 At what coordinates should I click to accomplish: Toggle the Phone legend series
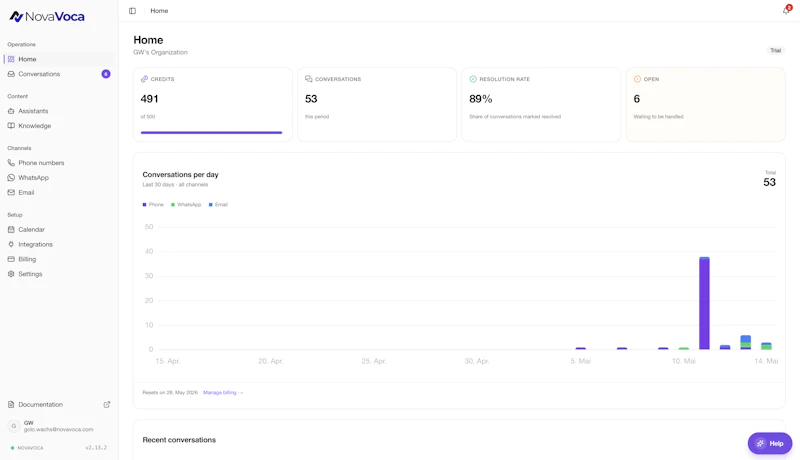click(x=153, y=205)
